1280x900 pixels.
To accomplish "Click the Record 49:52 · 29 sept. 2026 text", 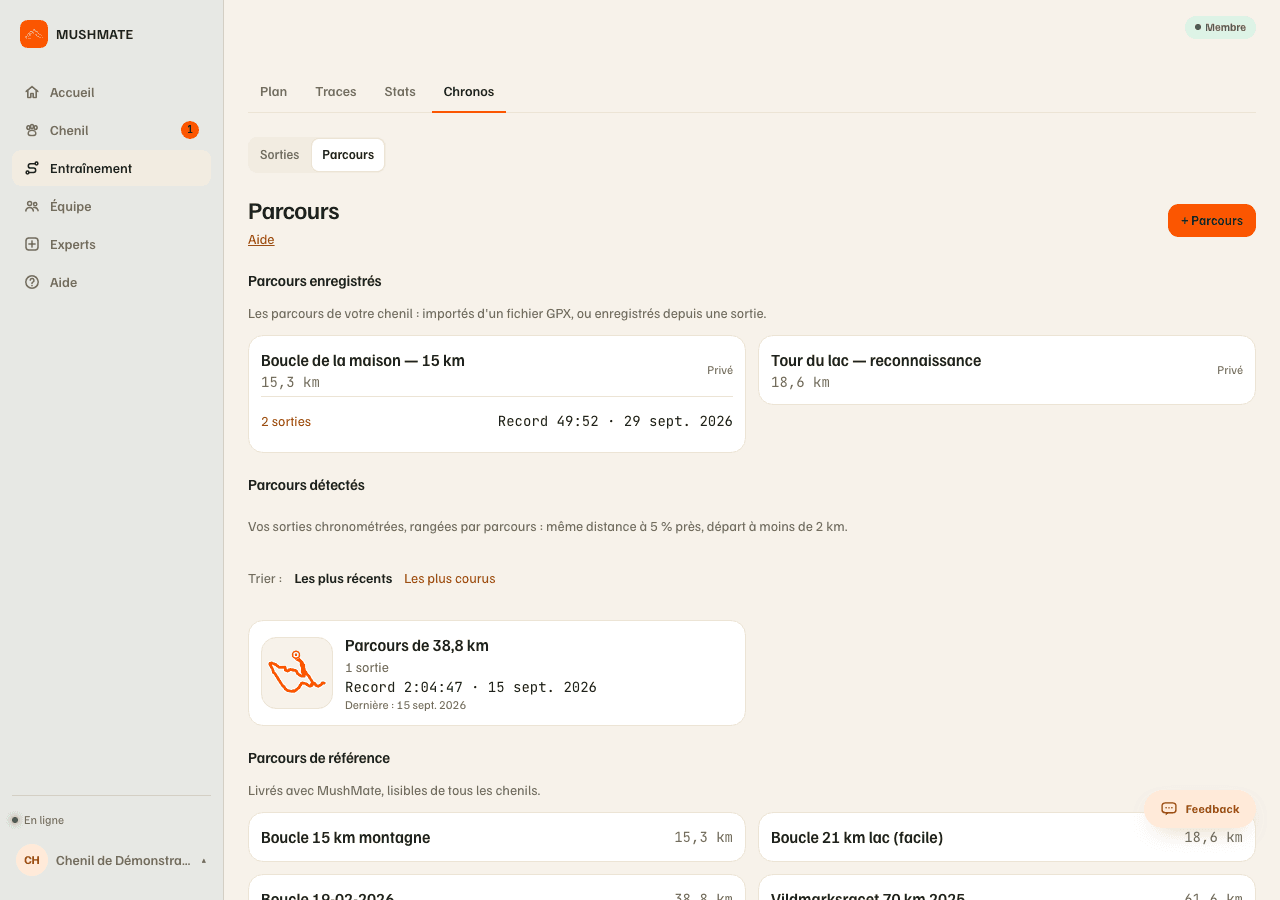I will point(615,422).
